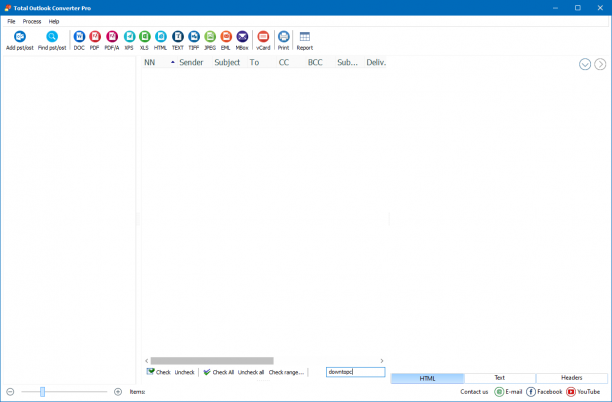Click the down-chevron circle in preview pane
Image resolution: width=612 pixels, height=402 pixels.
(x=585, y=64)
